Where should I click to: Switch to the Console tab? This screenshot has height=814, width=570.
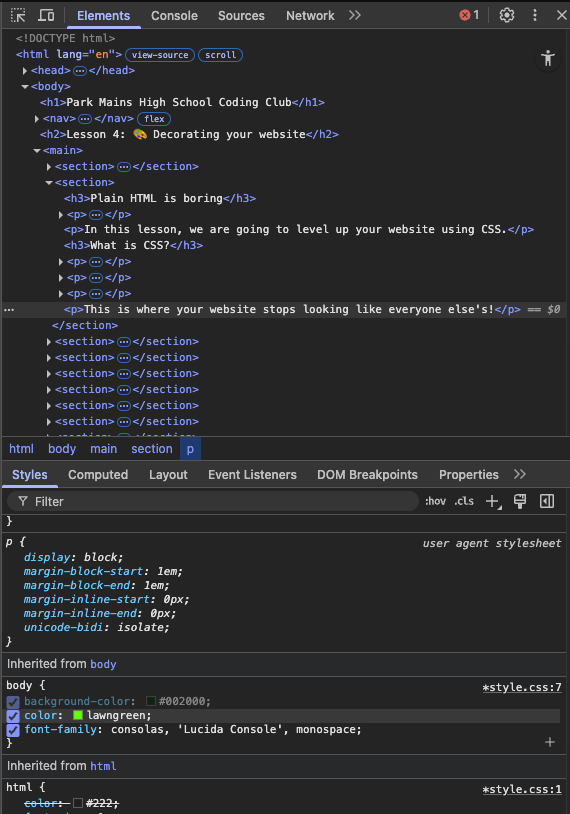174,16
